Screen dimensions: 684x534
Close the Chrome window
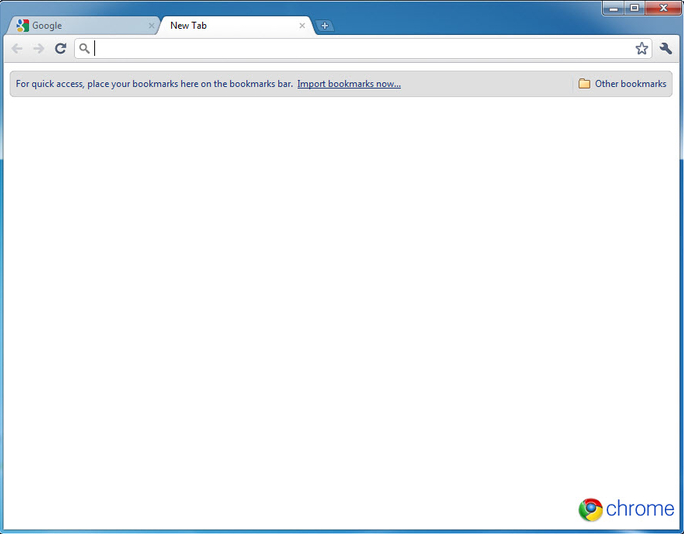(663, 8)
